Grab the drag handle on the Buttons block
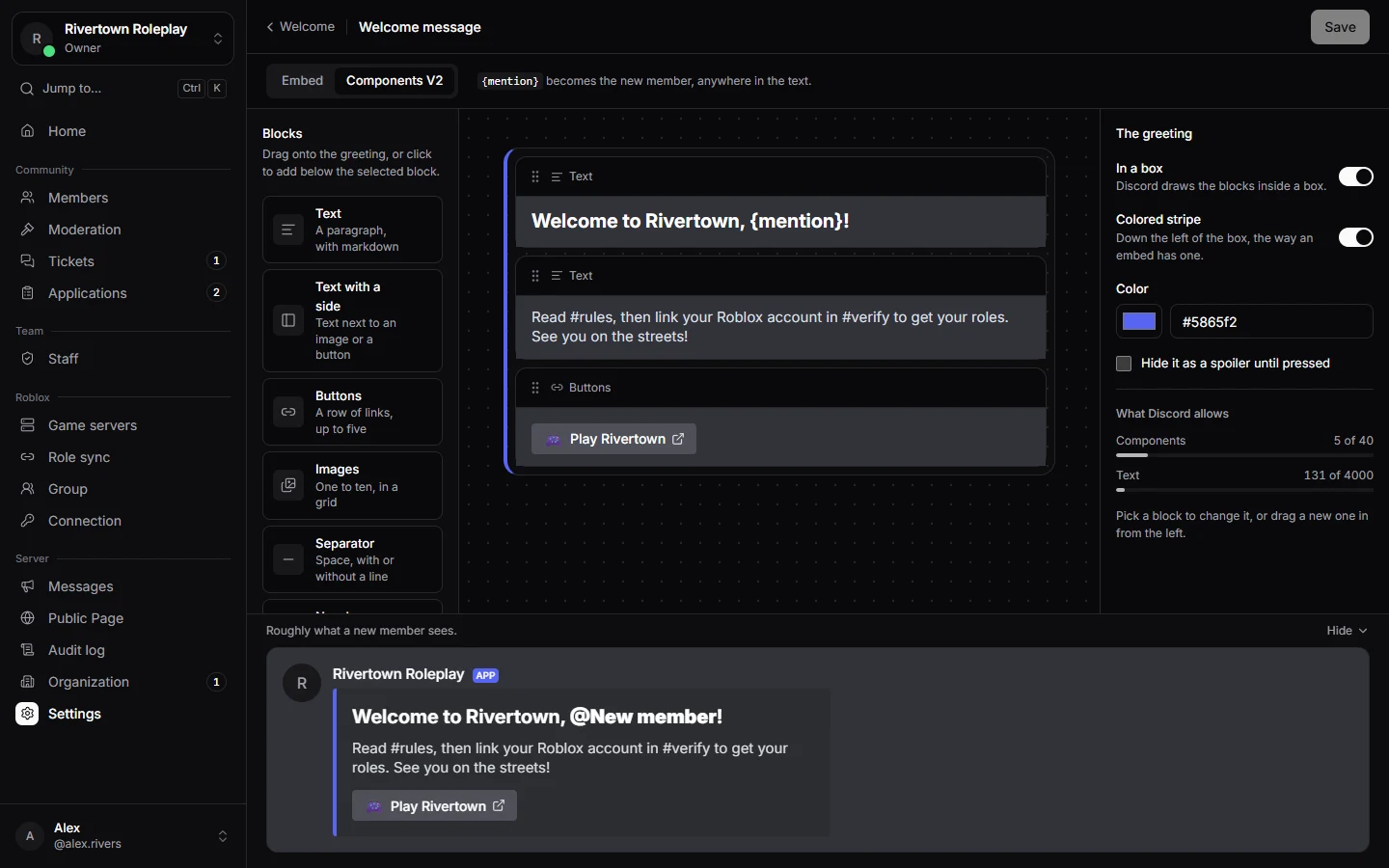1389x868 pixels. coord(535,388)
